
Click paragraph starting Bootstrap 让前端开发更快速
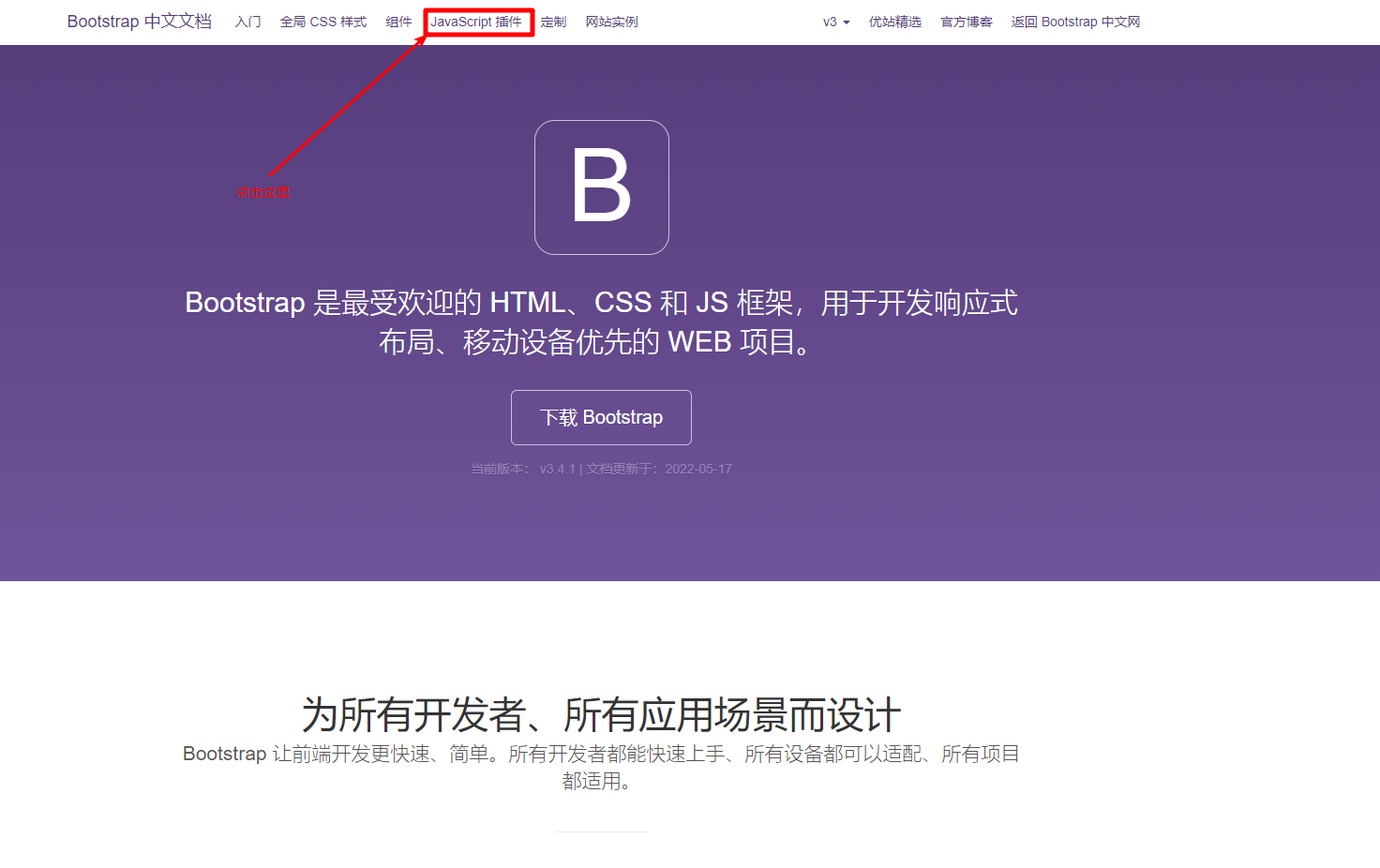pyautogui.click(x=601, y=767)
